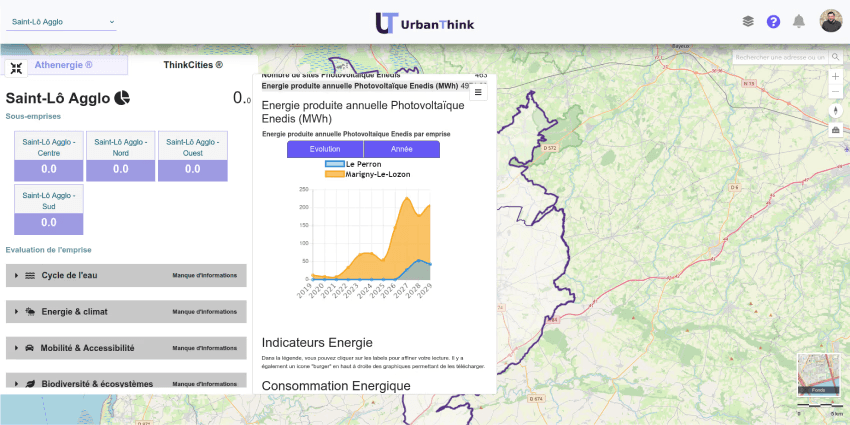Open the purple help question icon
This screenshot has width=850, height=425.
coord(773,22)
